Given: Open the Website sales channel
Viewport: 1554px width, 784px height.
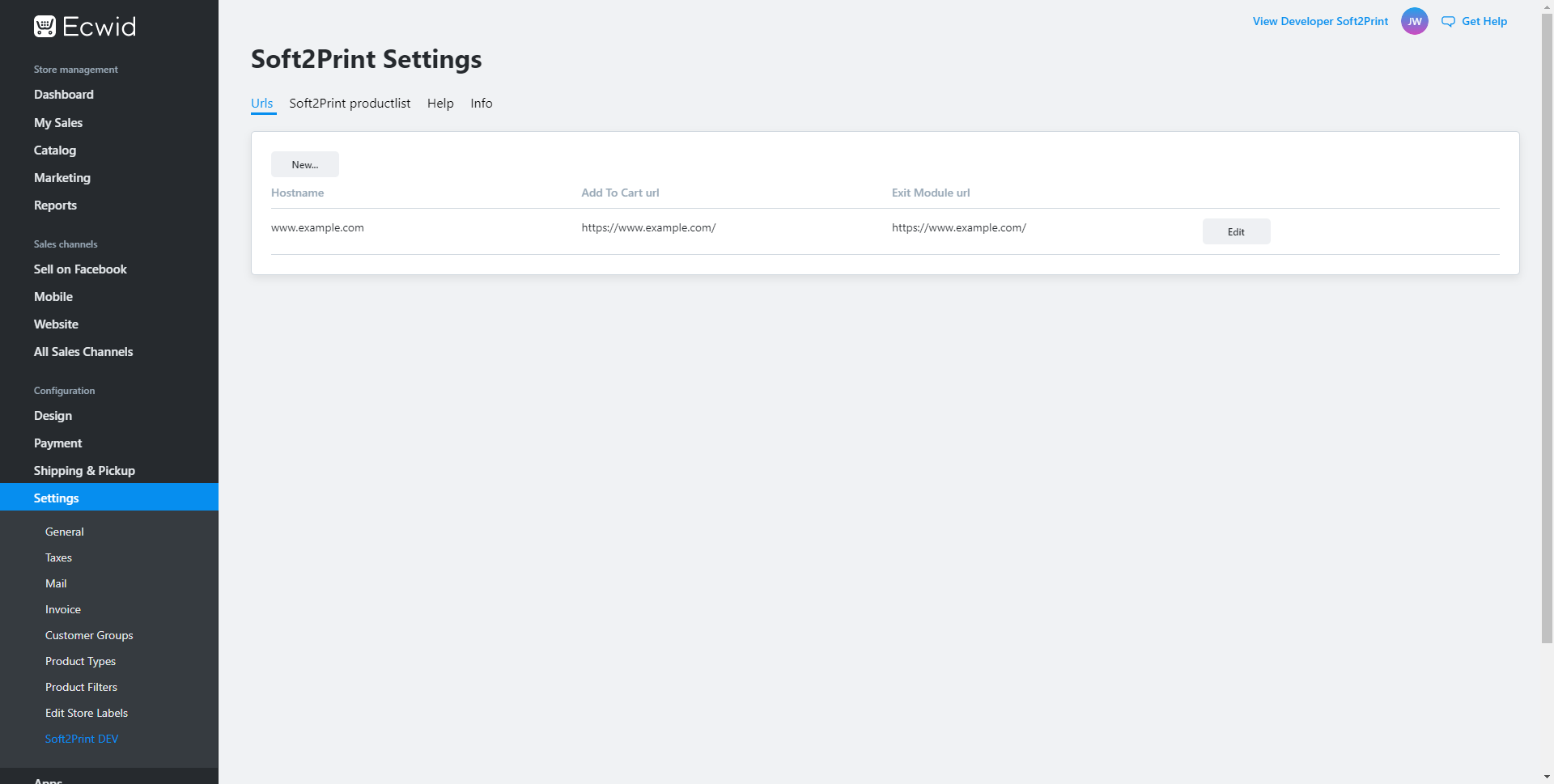Looking at the screenshot, I should pyautogui.click(x=56, y=324).
